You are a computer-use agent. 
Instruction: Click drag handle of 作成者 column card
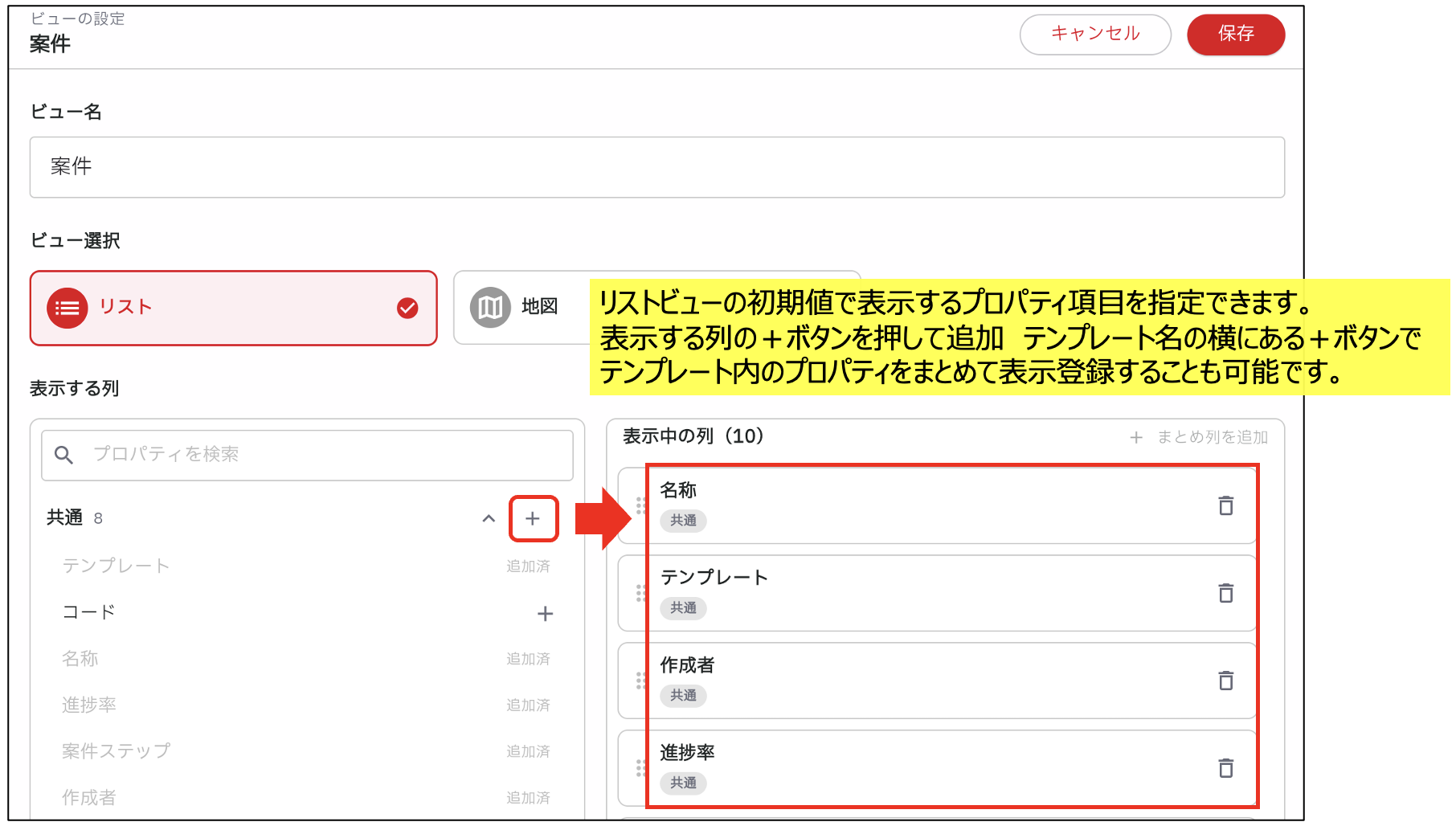tap(640, 681)
